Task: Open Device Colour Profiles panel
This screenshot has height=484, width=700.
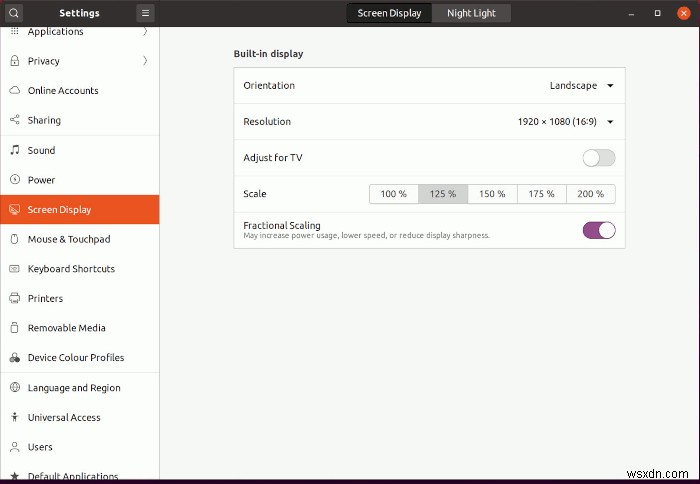Action: [x=79, y=358]
